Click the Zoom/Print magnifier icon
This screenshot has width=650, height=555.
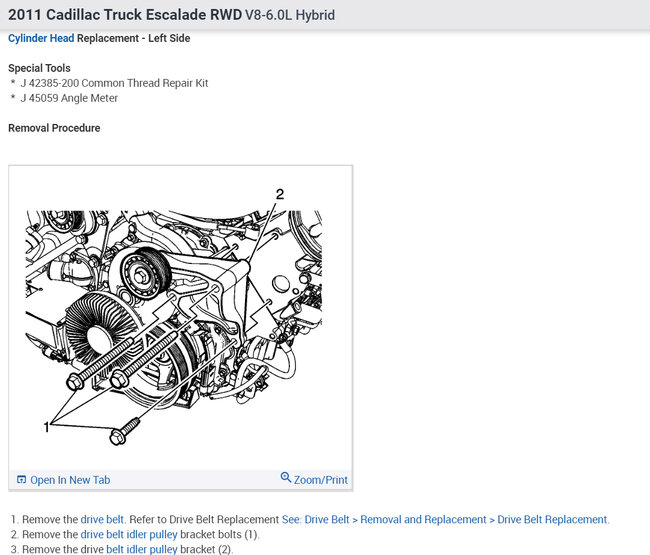tap(285, 477)
